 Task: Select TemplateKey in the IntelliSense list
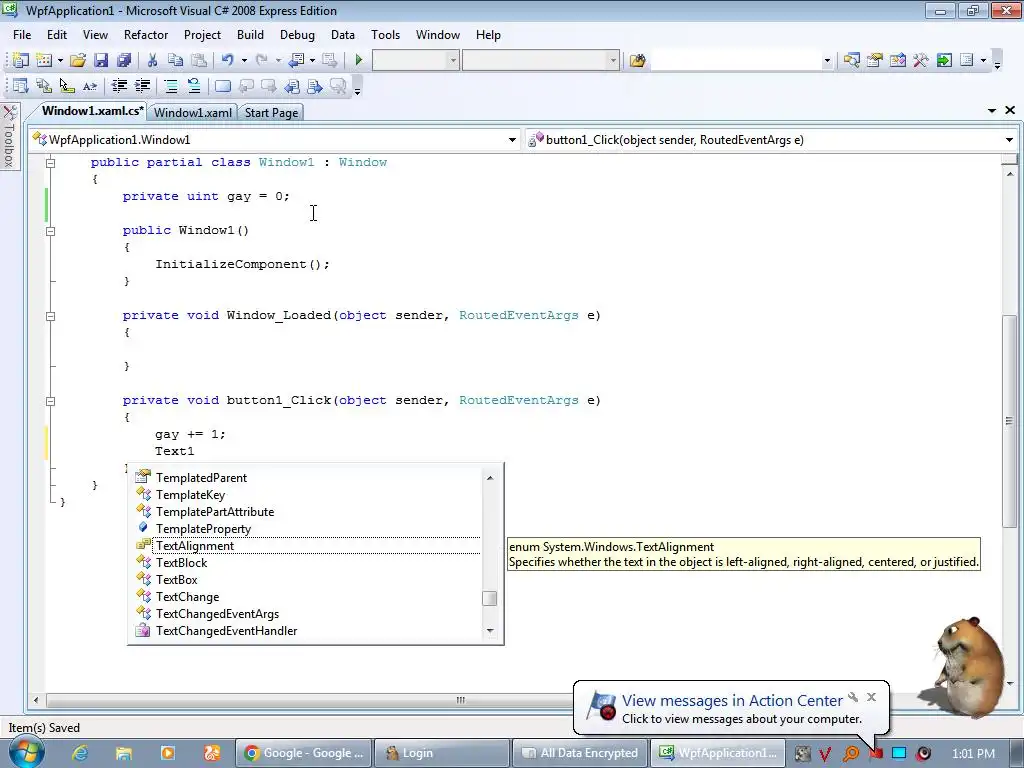190,495
